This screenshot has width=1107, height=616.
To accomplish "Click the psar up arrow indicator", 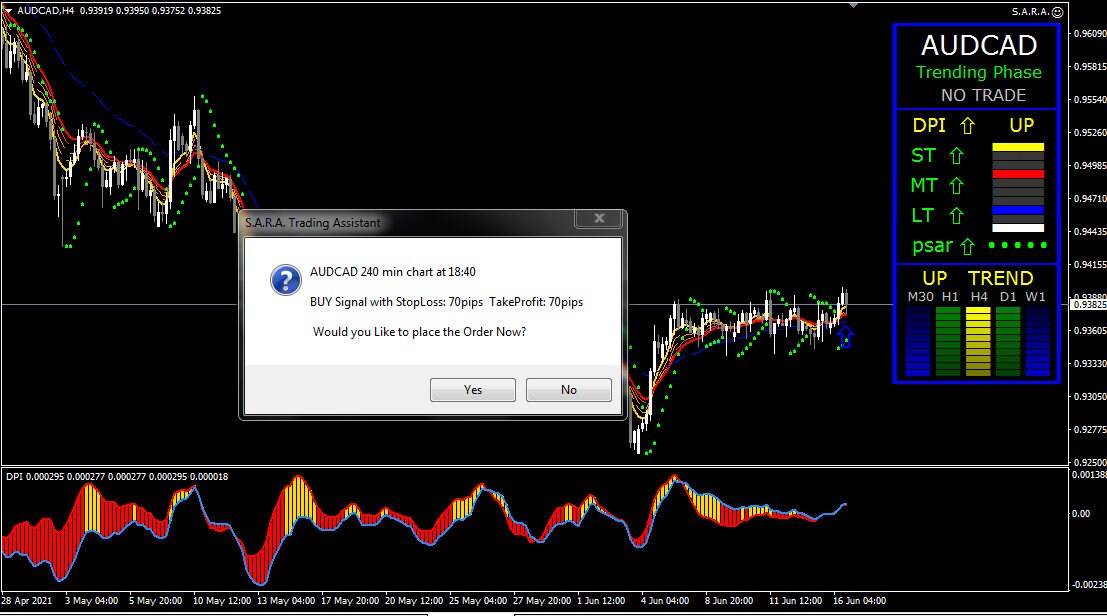I will (x=966, y=246).
